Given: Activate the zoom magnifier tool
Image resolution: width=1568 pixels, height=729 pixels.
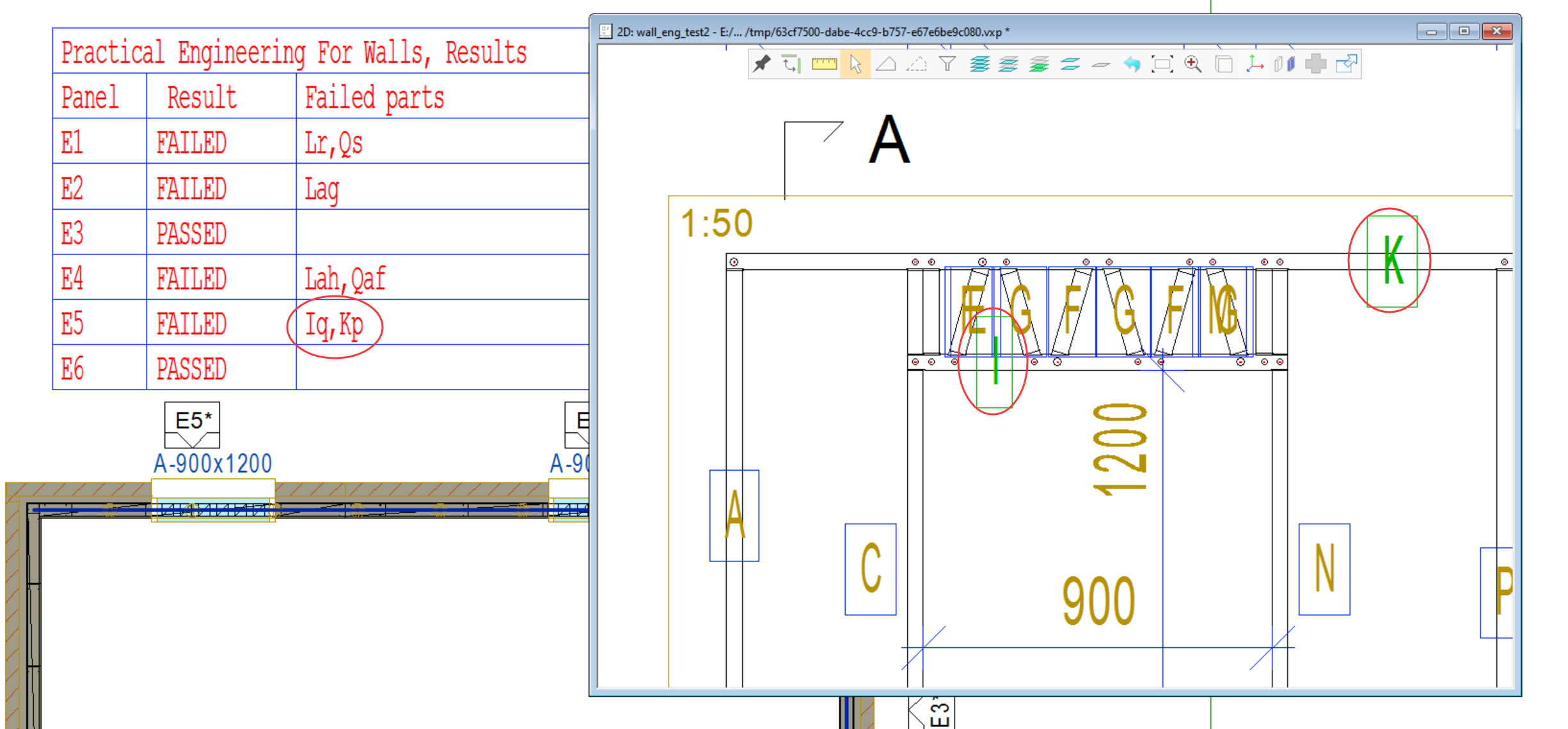Looking at the screenshot, I should [x=1193, y=64].
